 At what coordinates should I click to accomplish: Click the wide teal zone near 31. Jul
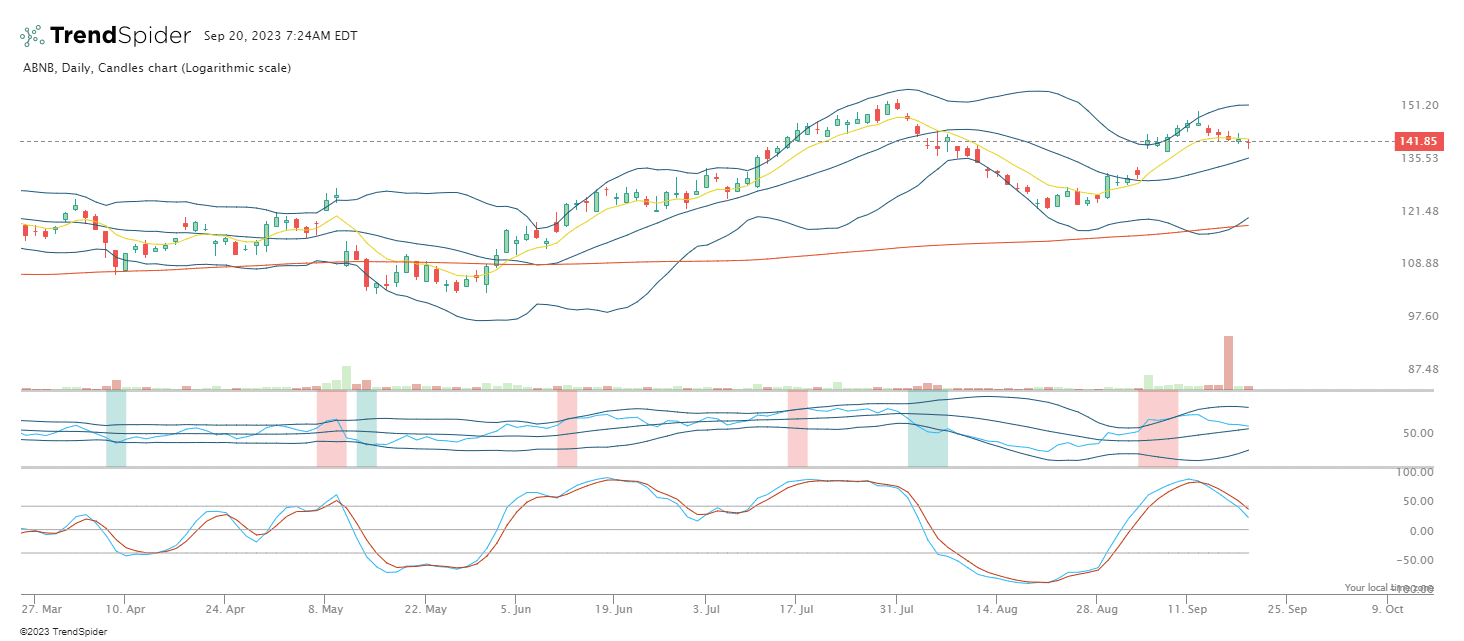coord(927,428)
